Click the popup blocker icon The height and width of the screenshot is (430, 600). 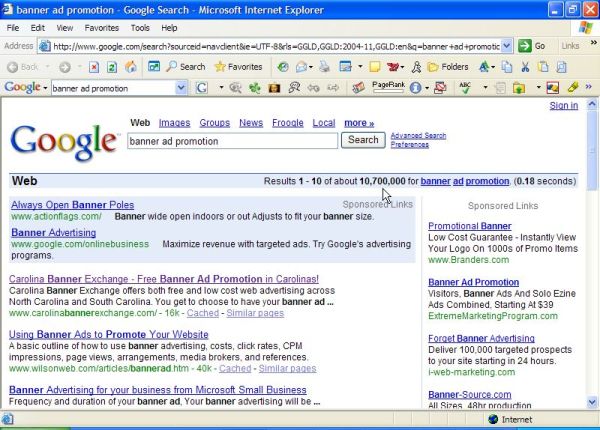(x=440, y=88)
